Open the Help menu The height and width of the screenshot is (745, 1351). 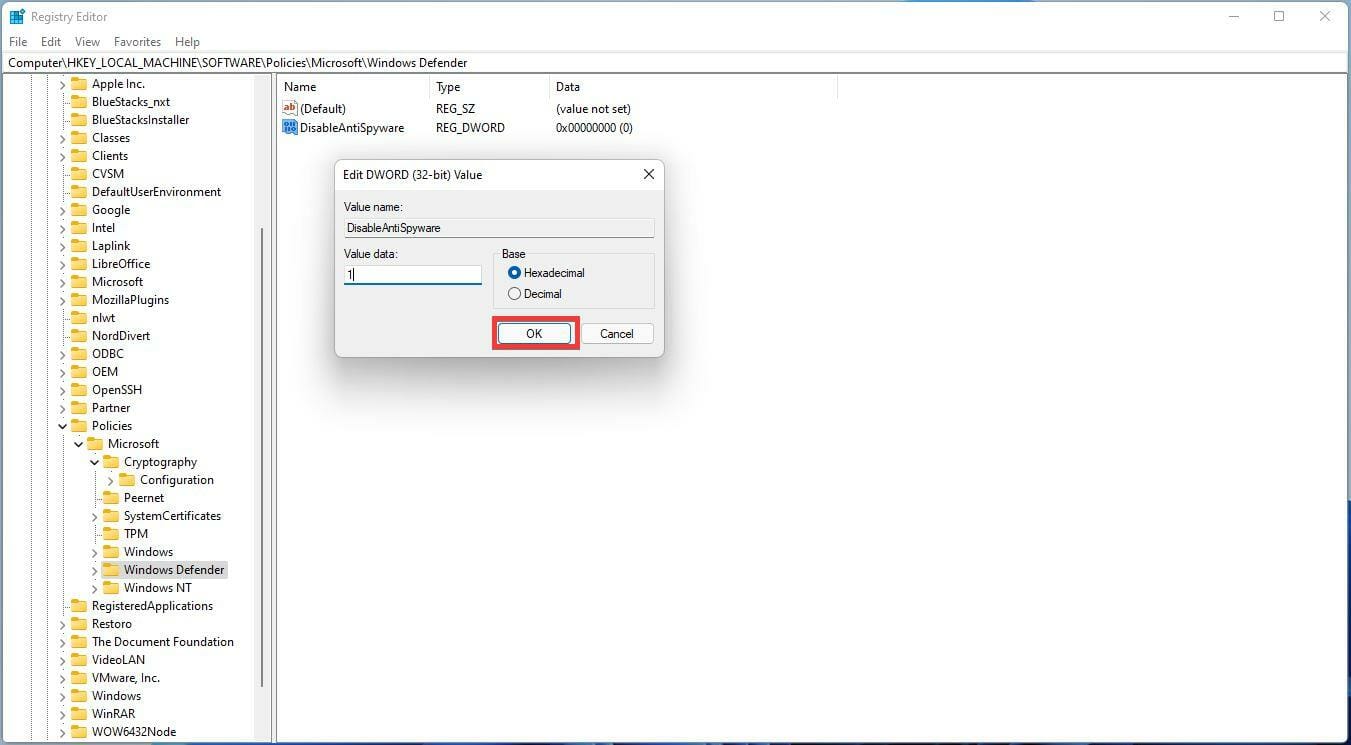[x=187, y=42]
